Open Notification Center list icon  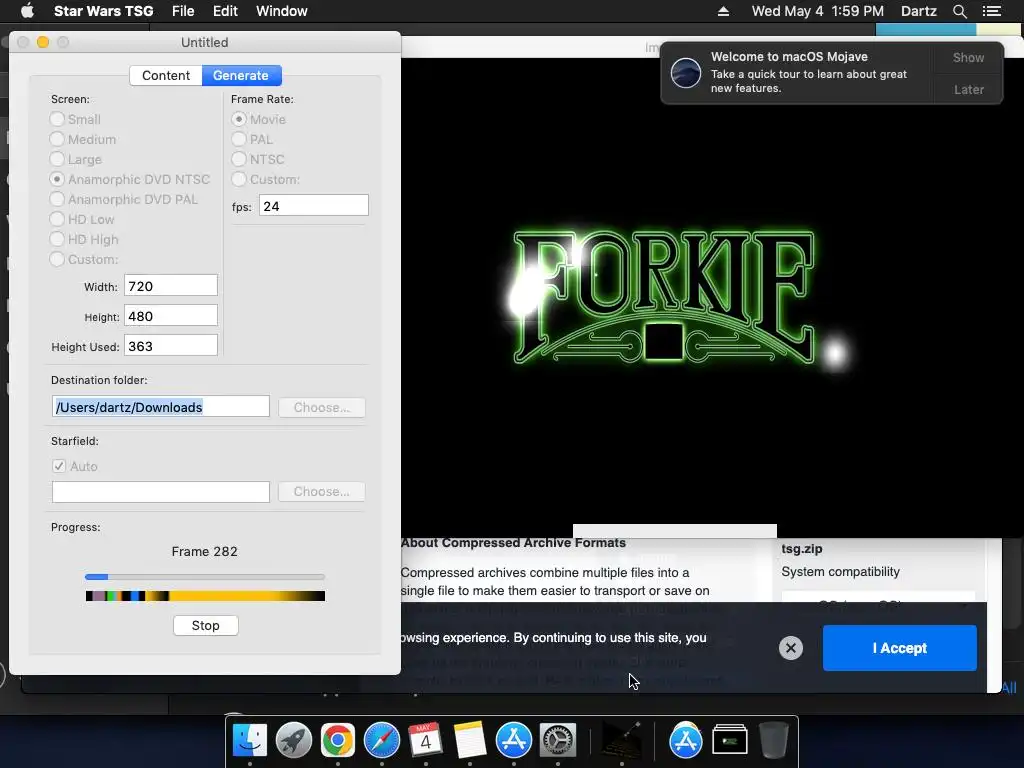(992, 11)
